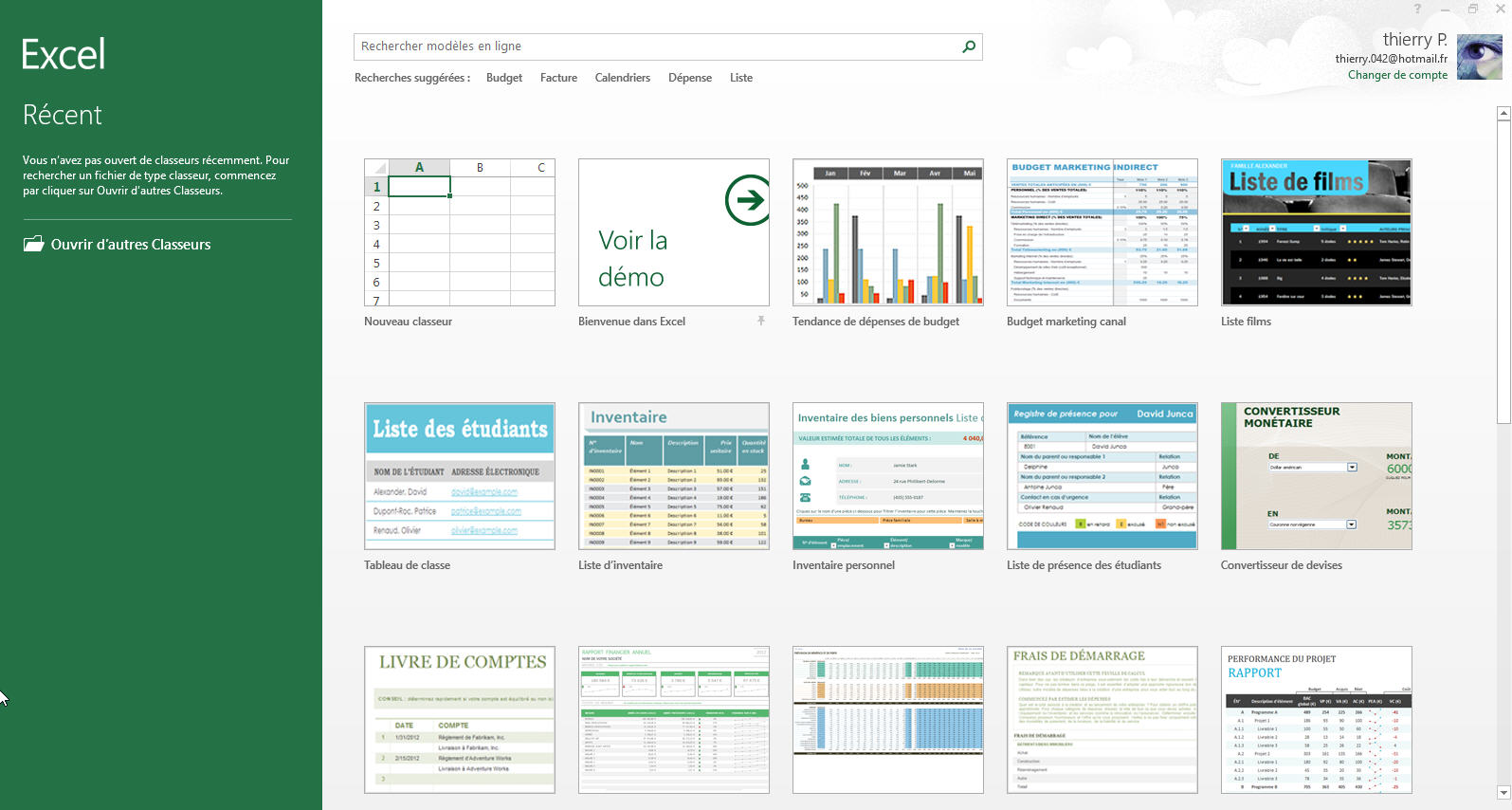Search suggested term Facture
This screenshot has width=1512, height=810.
click(558, 78)
